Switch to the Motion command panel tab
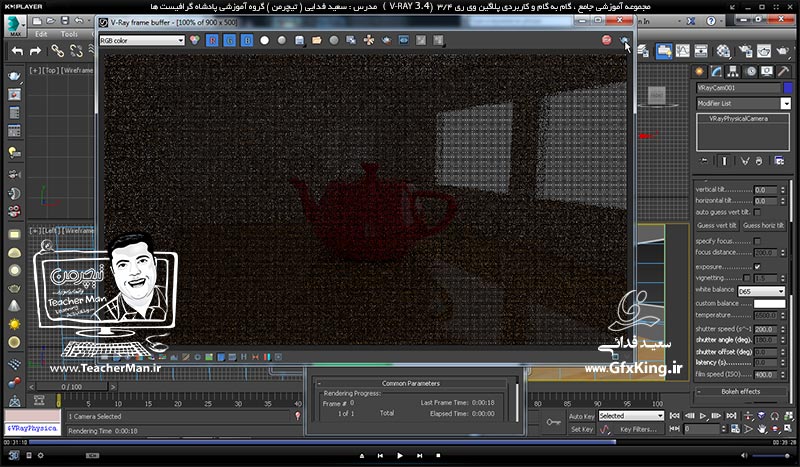This screenshot has height=467, width=800. click(x=751, y=71)
